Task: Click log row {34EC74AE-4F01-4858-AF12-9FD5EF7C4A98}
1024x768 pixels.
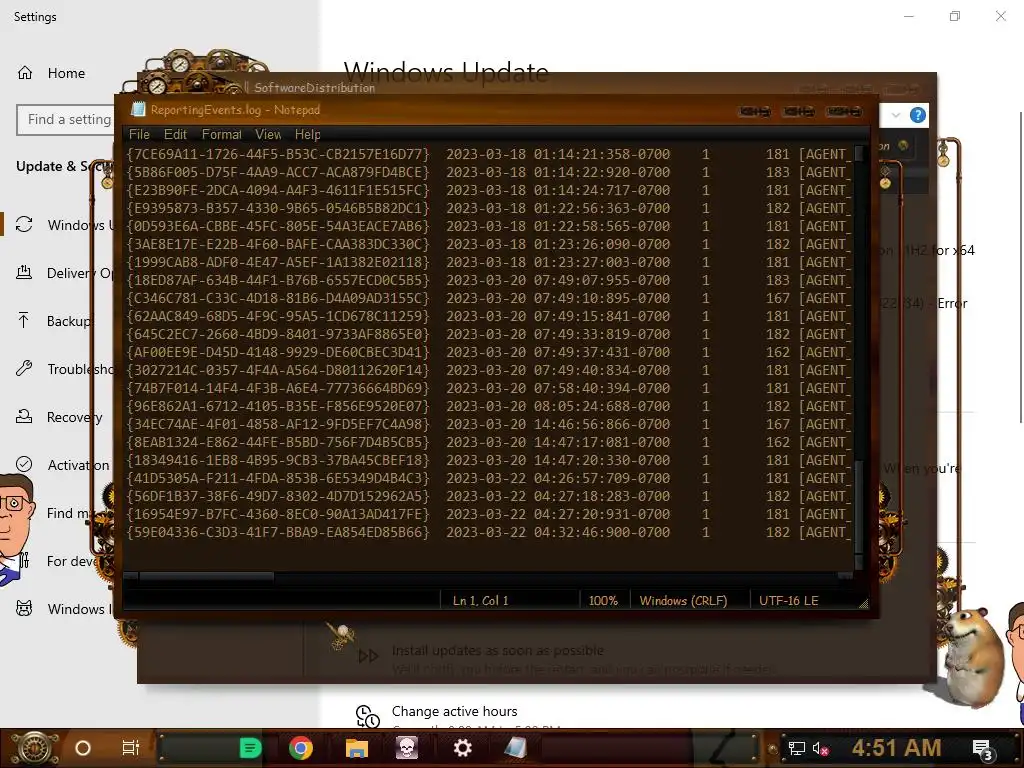Action: pyautogui.click(x=488, y=424)
